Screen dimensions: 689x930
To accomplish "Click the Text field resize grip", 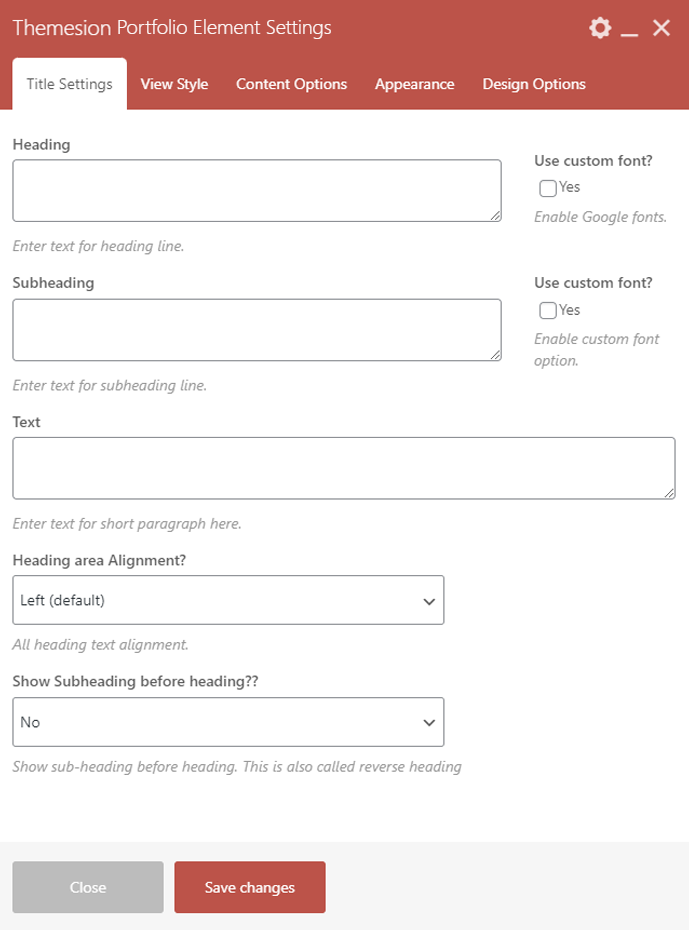I will pyautogui.click(x=669, y=492).
